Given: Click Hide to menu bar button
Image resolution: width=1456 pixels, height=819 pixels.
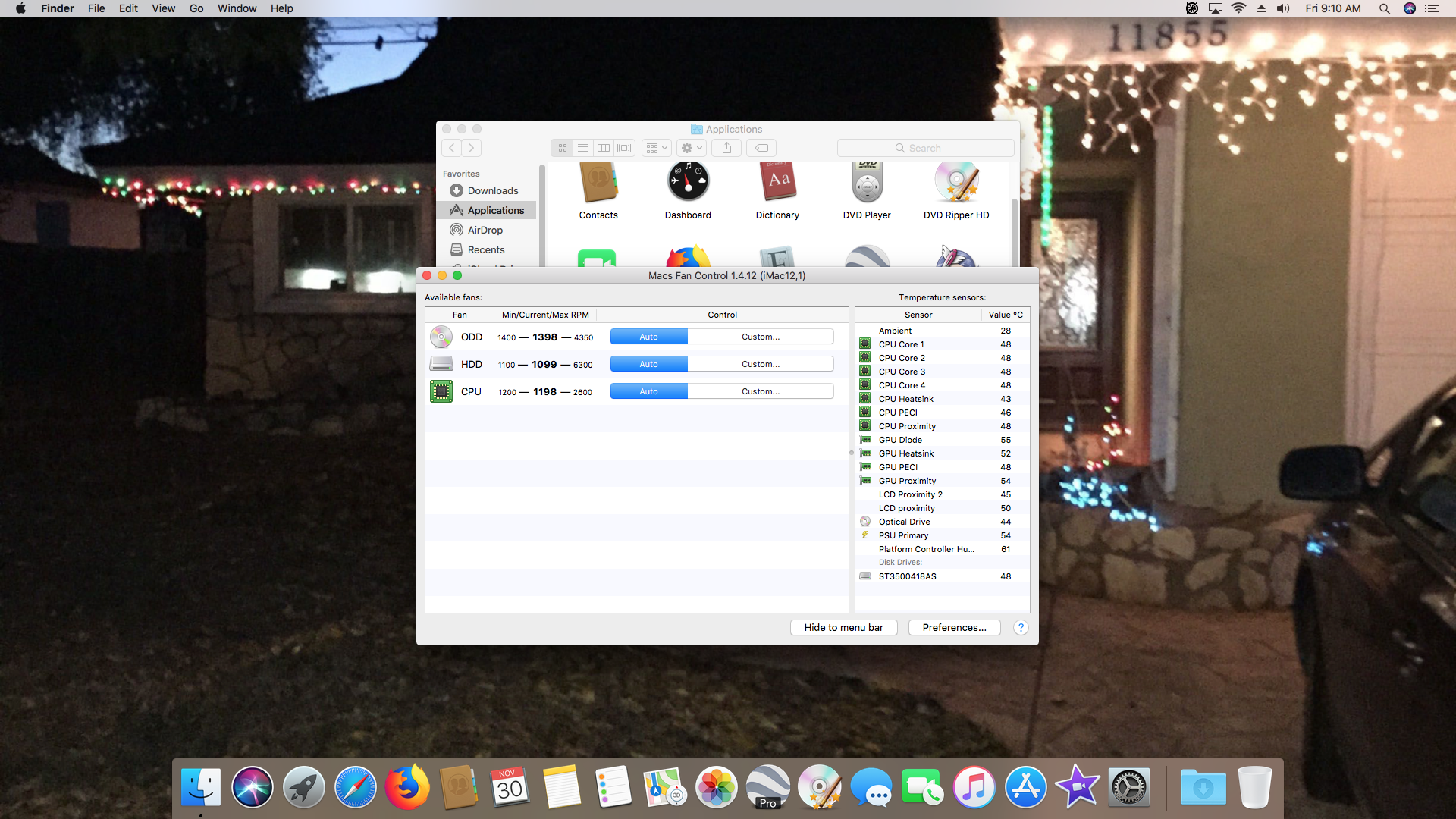Looking at the screenshot, I should [843, 627].
